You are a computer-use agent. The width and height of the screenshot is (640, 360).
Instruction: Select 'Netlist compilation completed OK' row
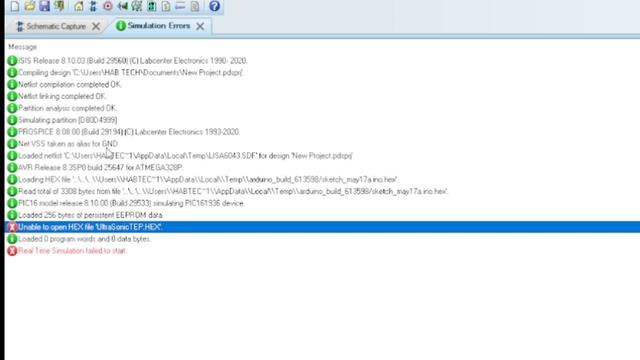pos(64,84)
